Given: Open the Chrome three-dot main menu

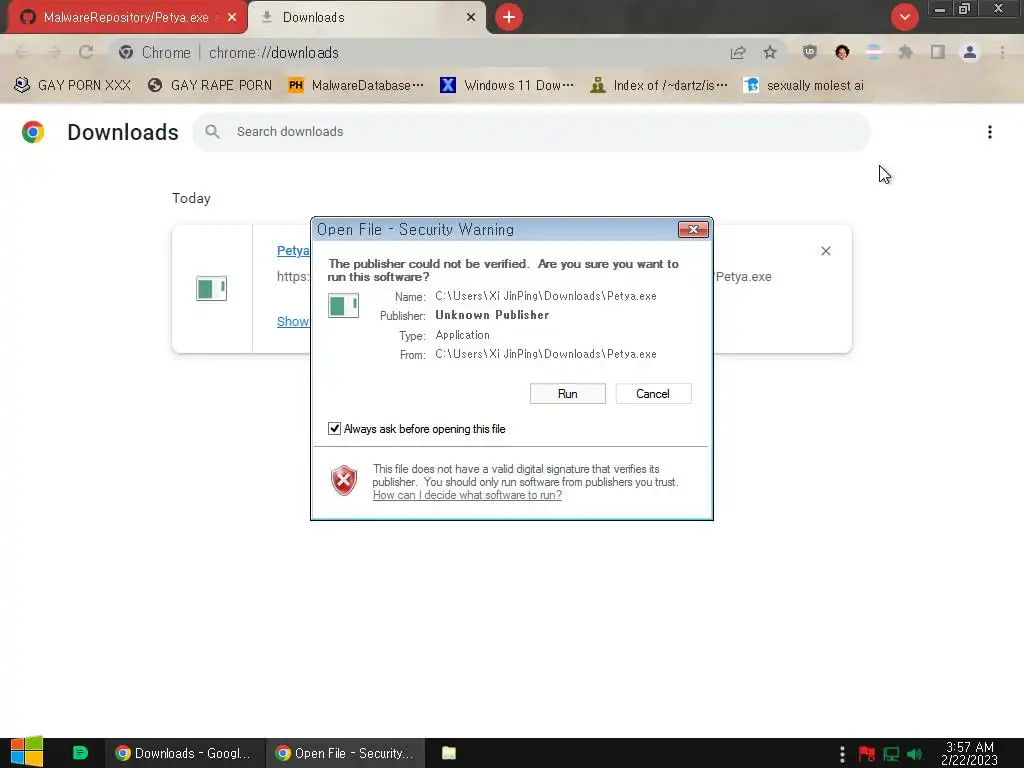Looking at the screenshot, I should 1002,52.
